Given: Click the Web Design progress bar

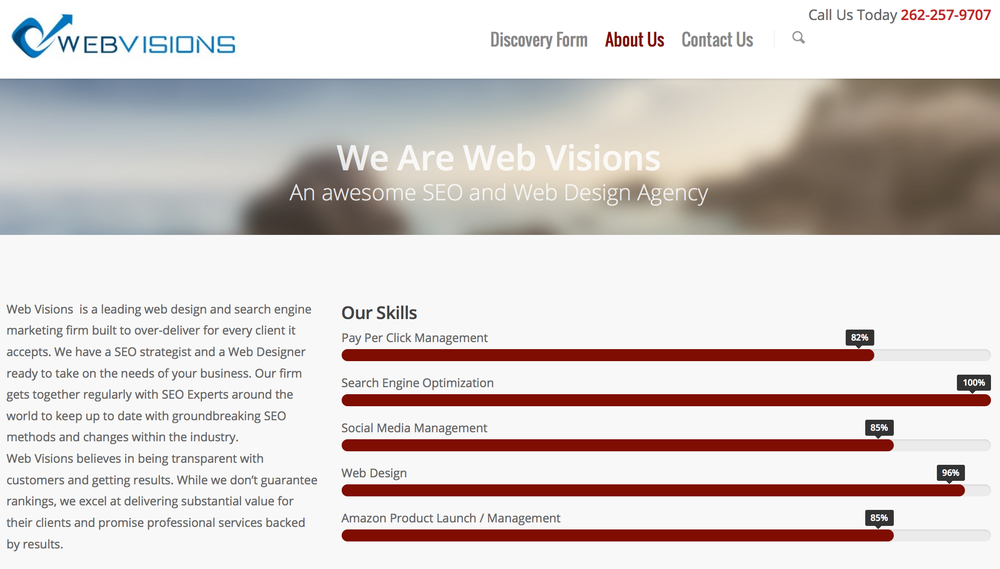Looking at the screenshot, I should pos(666,491).
